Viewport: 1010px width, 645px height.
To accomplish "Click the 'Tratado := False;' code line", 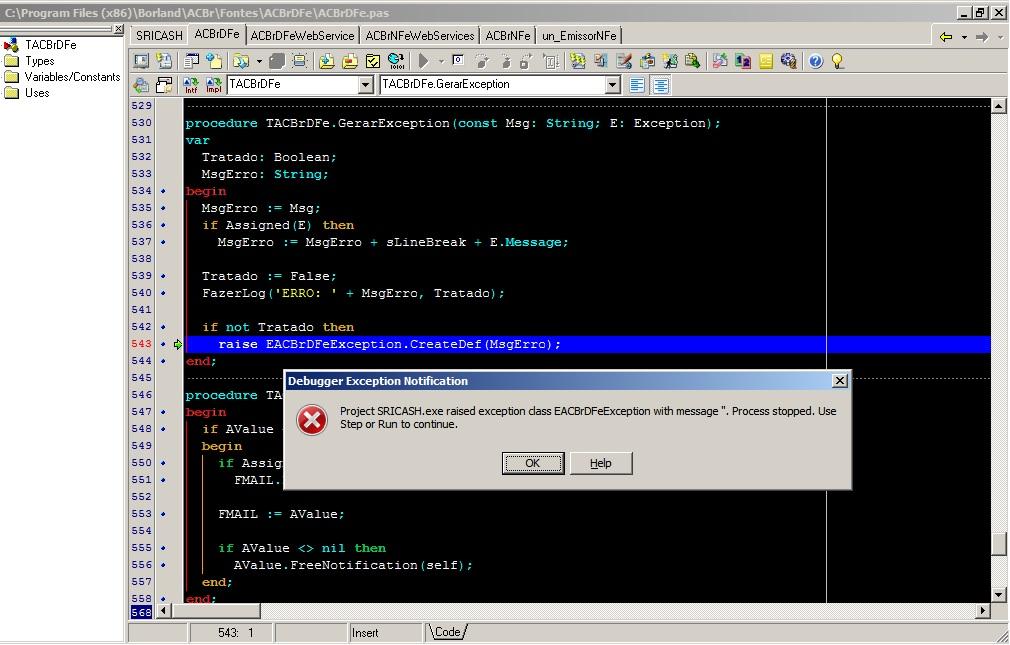I will tap(269, 276).
